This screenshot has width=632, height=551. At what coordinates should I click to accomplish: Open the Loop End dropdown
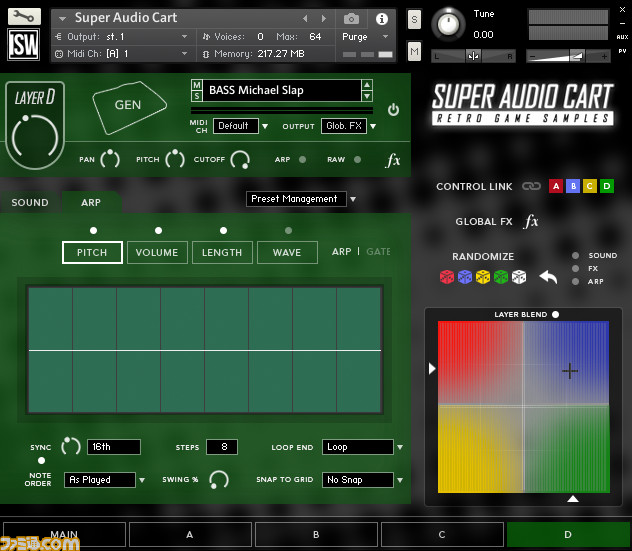tap(362, 447)
